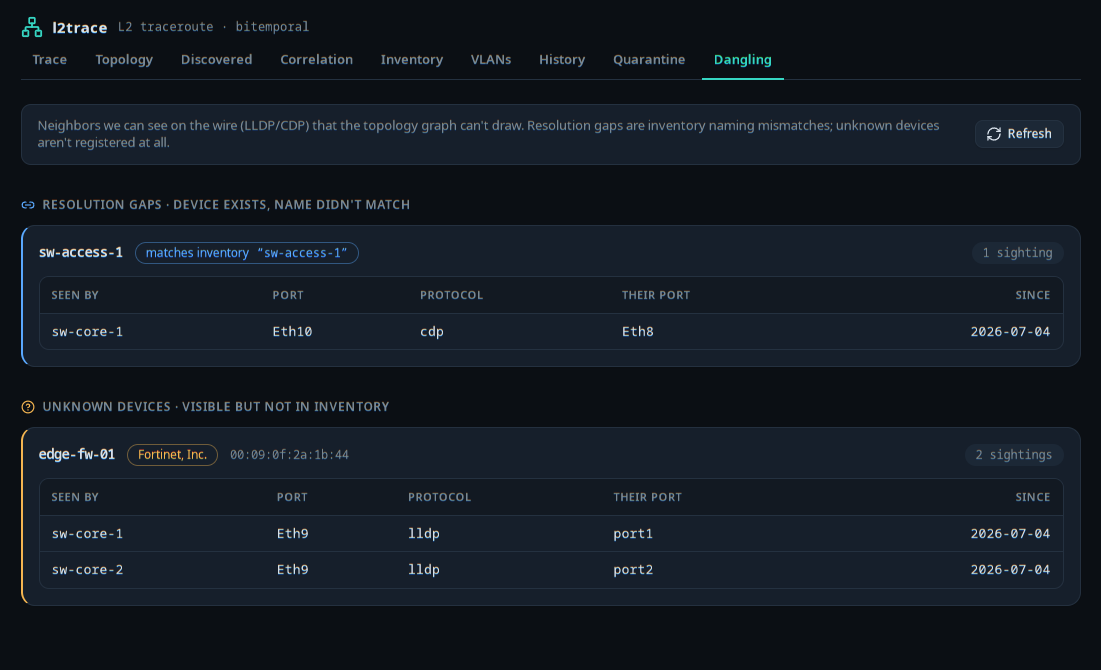Click the l2trace network logo icon
This screenshot has width=1101, height=670.
click(32, 27)
